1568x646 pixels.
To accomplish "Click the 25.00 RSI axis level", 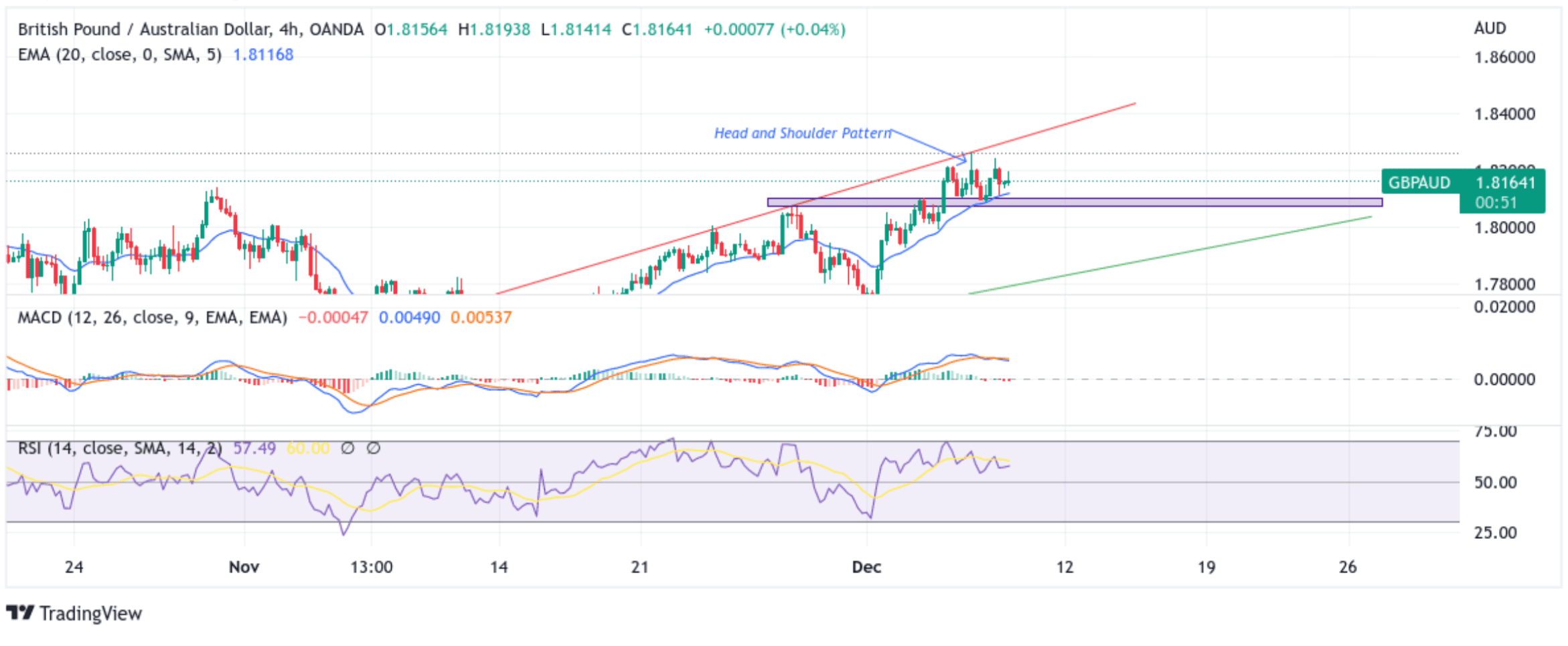I will (x=1495, y=533).
